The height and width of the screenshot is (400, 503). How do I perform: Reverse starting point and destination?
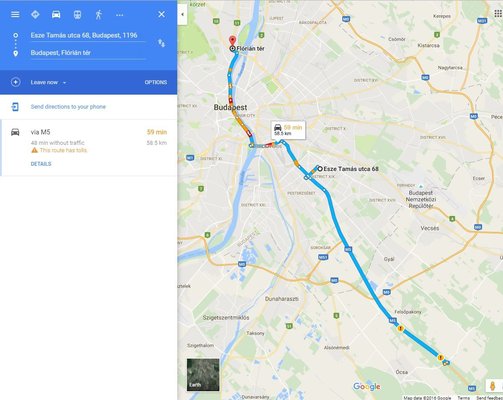coord(161,43)
